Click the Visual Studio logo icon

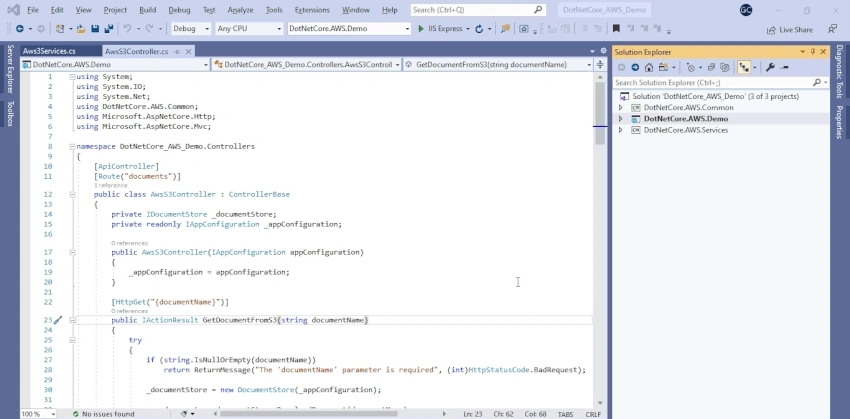(14, 10)
